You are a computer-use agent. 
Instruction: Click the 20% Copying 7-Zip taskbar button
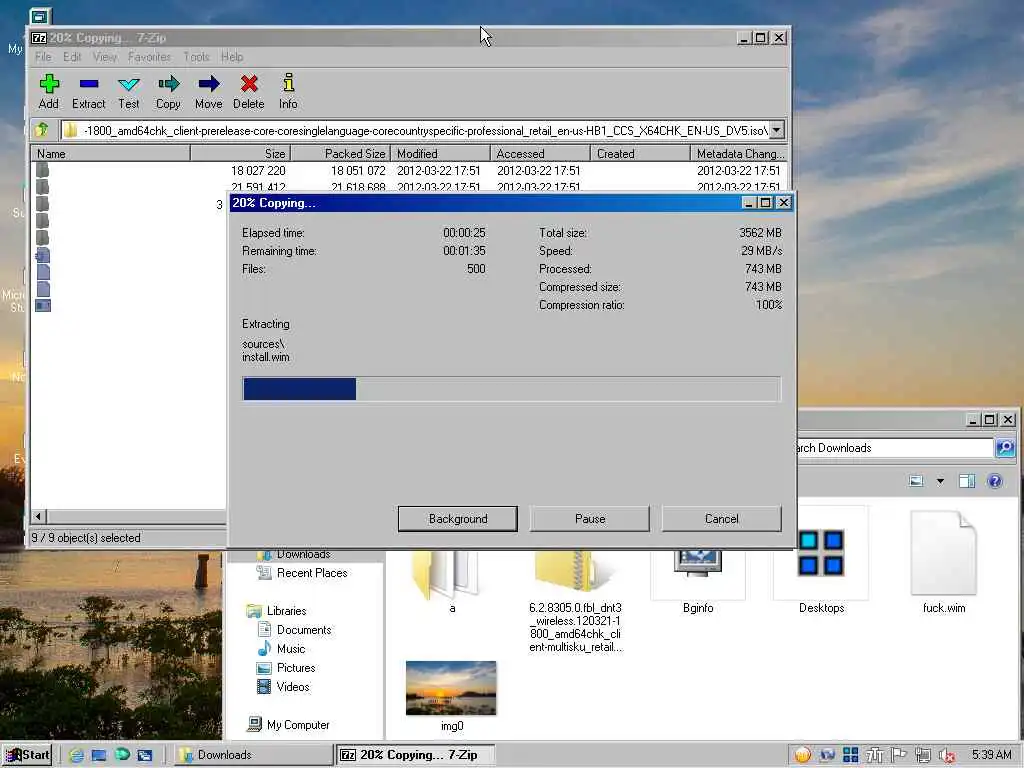(415, 755)
